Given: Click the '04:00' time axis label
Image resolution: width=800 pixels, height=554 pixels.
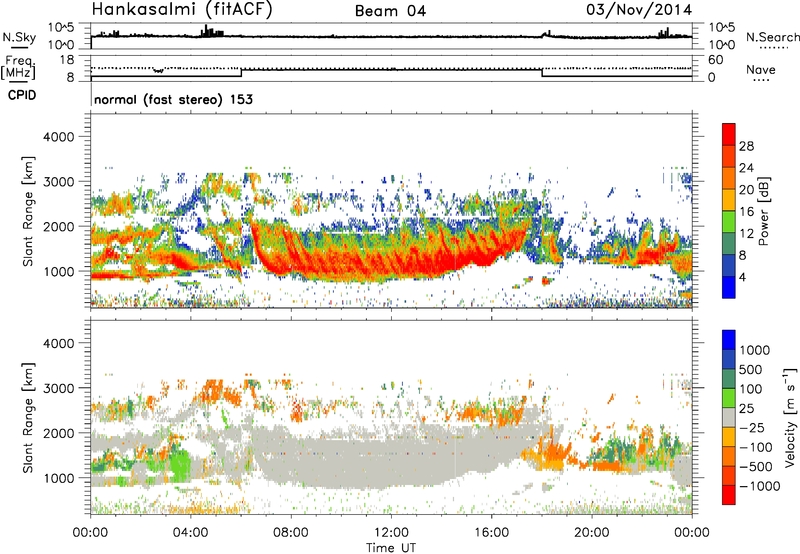Looking at the screenshot, I should click(x=191, y=533).
